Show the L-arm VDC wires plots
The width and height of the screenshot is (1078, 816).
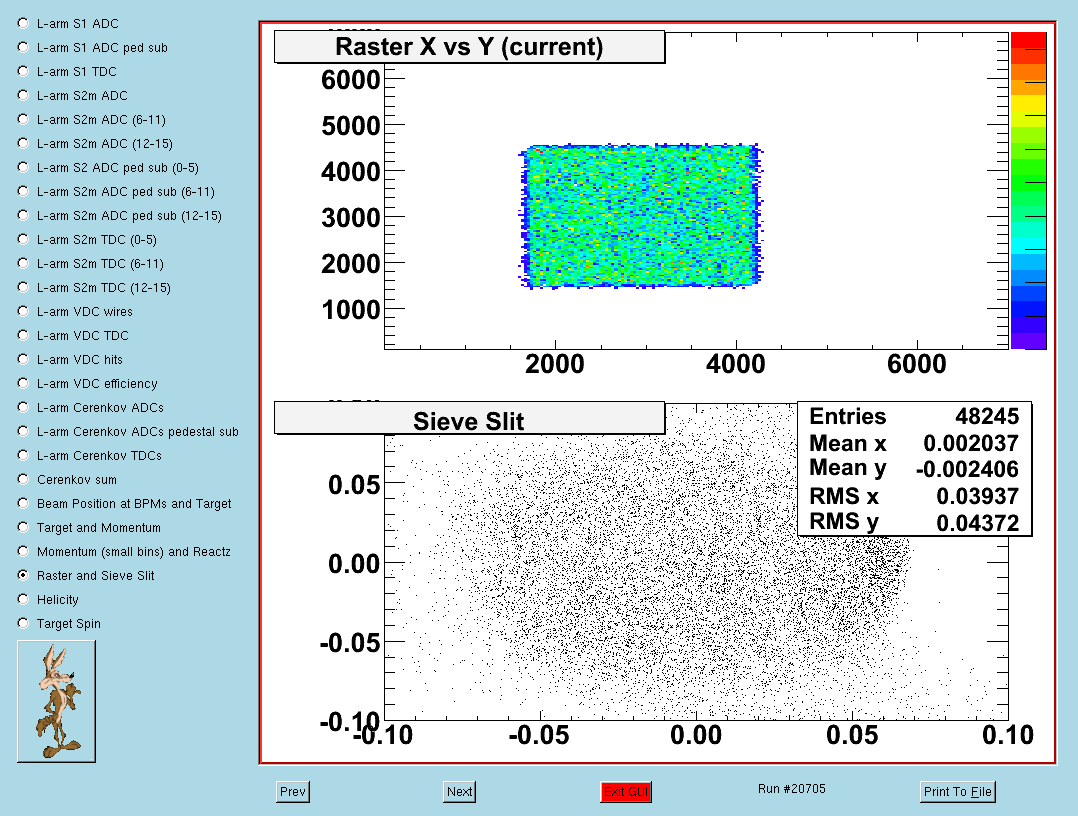23,311
